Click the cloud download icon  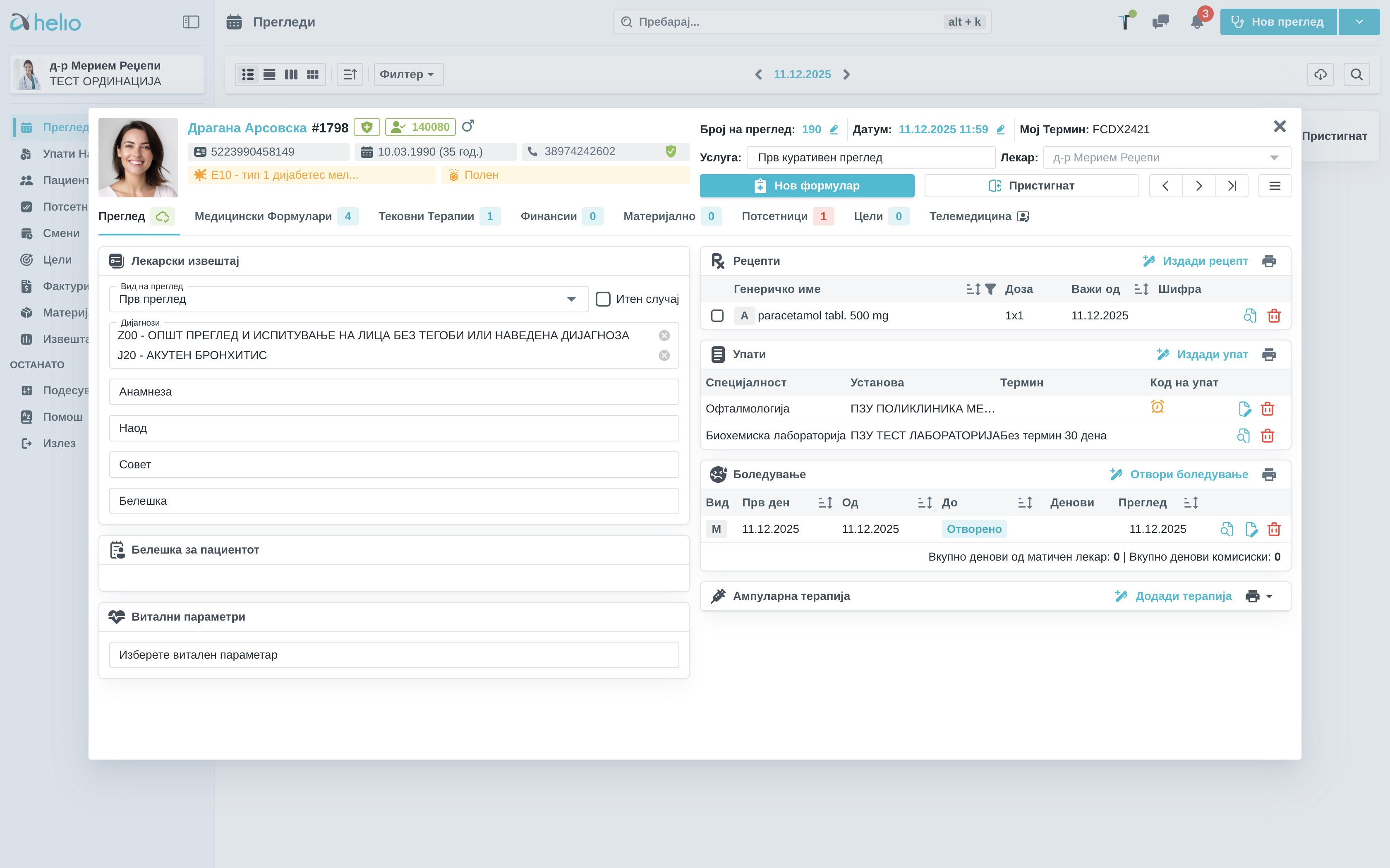(x=1320, y=74)
